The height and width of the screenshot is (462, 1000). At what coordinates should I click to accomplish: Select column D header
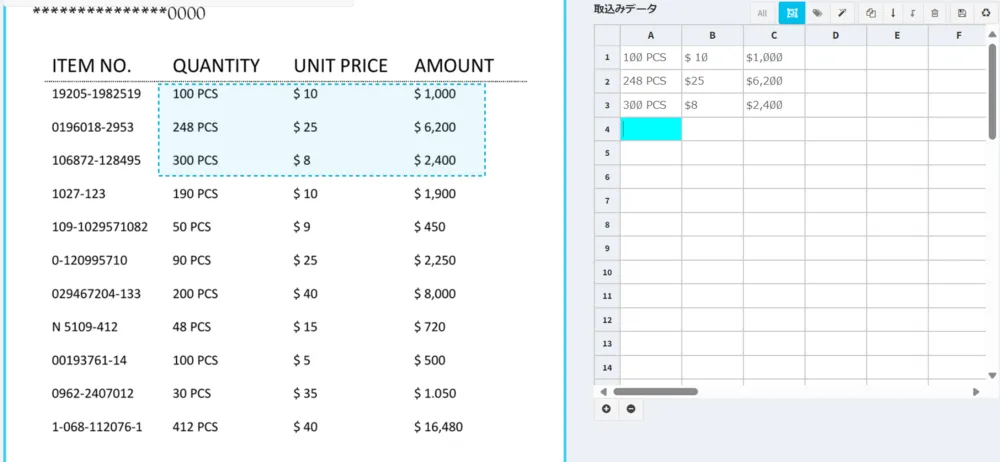[835, 36]
